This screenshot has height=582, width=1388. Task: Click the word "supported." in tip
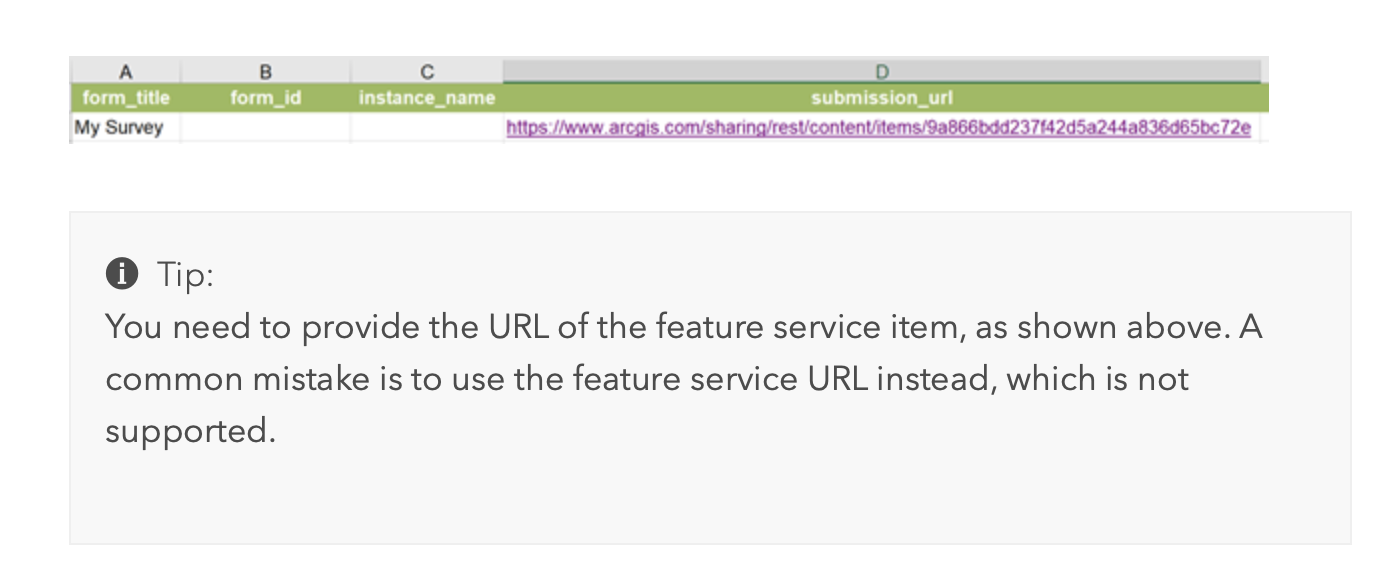tap(190, 431)
